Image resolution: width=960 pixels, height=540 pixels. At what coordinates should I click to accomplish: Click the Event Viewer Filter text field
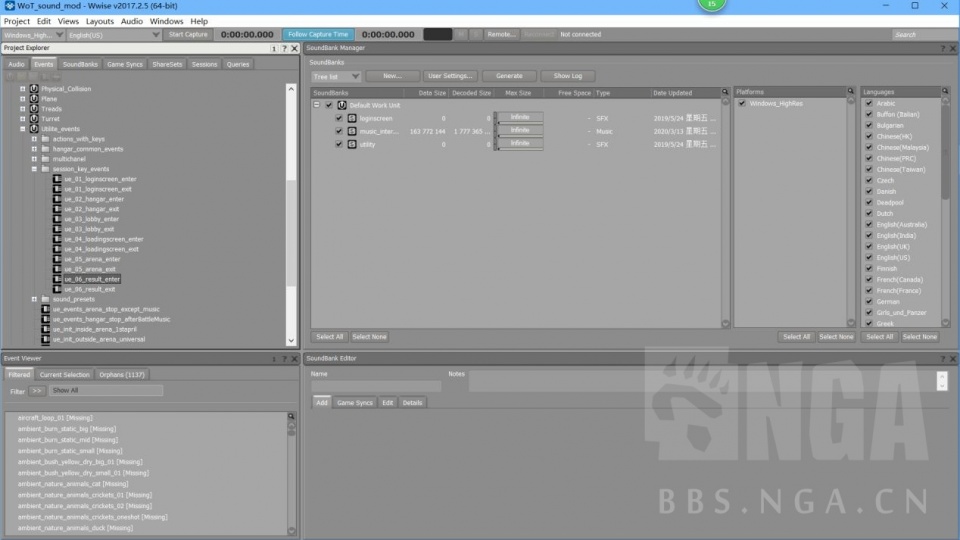(x=106, y=391)
